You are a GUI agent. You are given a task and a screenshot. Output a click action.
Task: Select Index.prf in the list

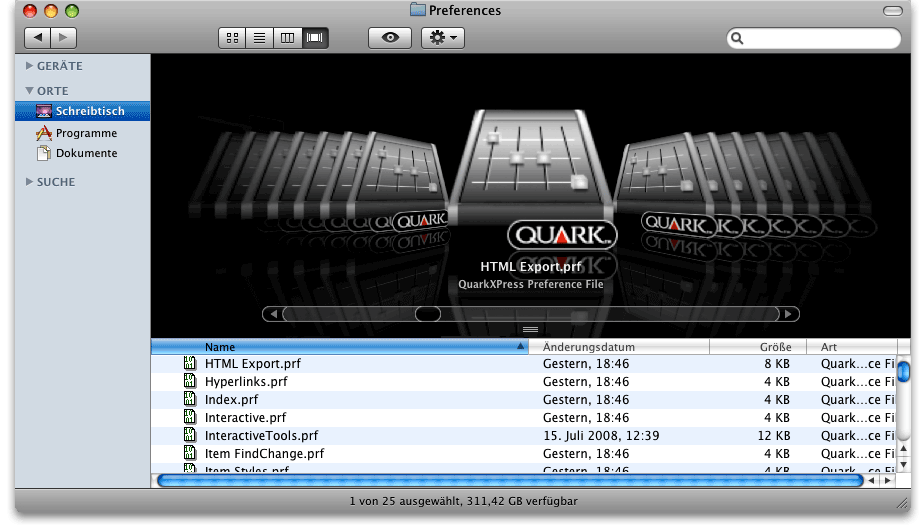[523, 400]
